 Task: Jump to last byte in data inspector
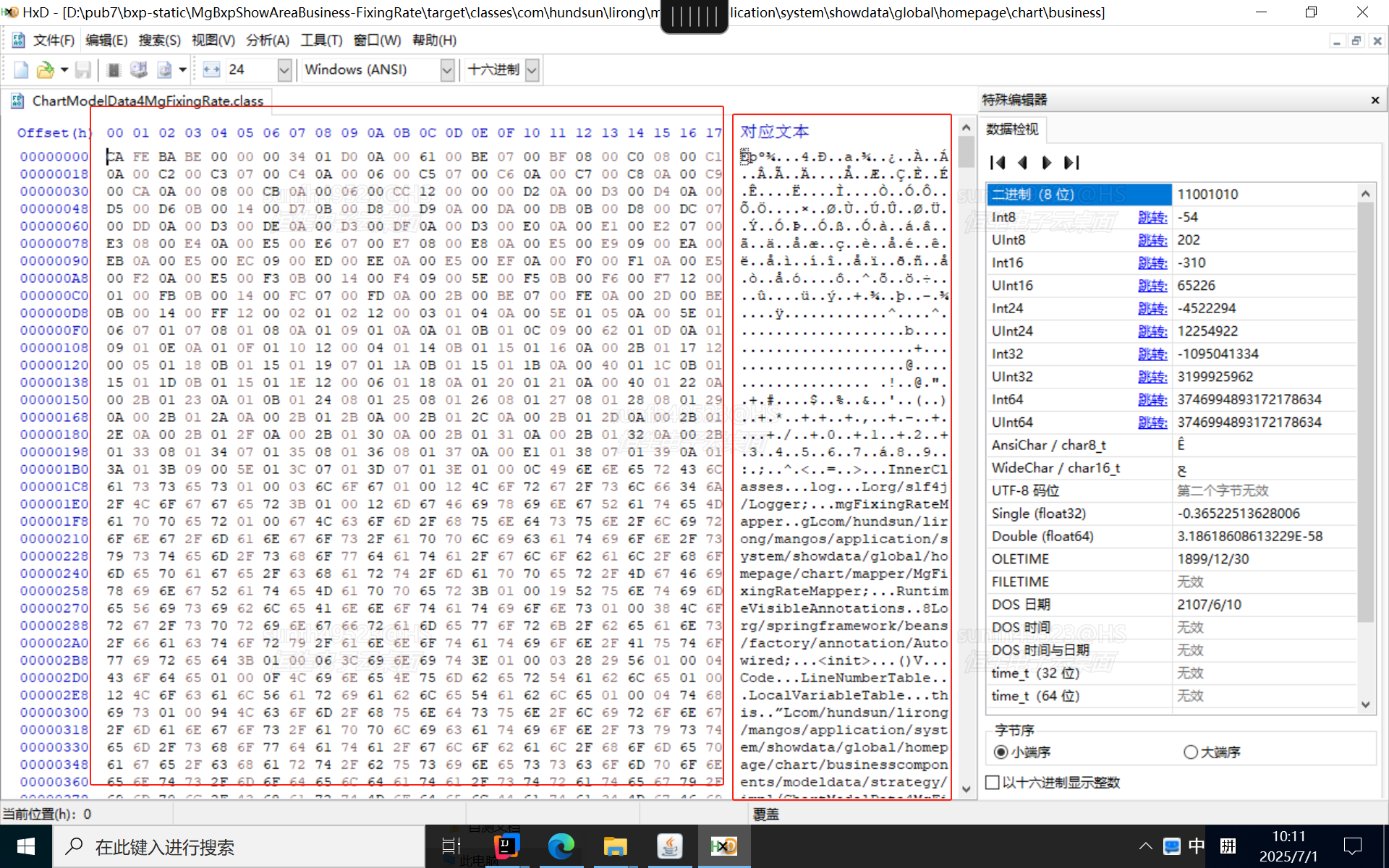1072,163
